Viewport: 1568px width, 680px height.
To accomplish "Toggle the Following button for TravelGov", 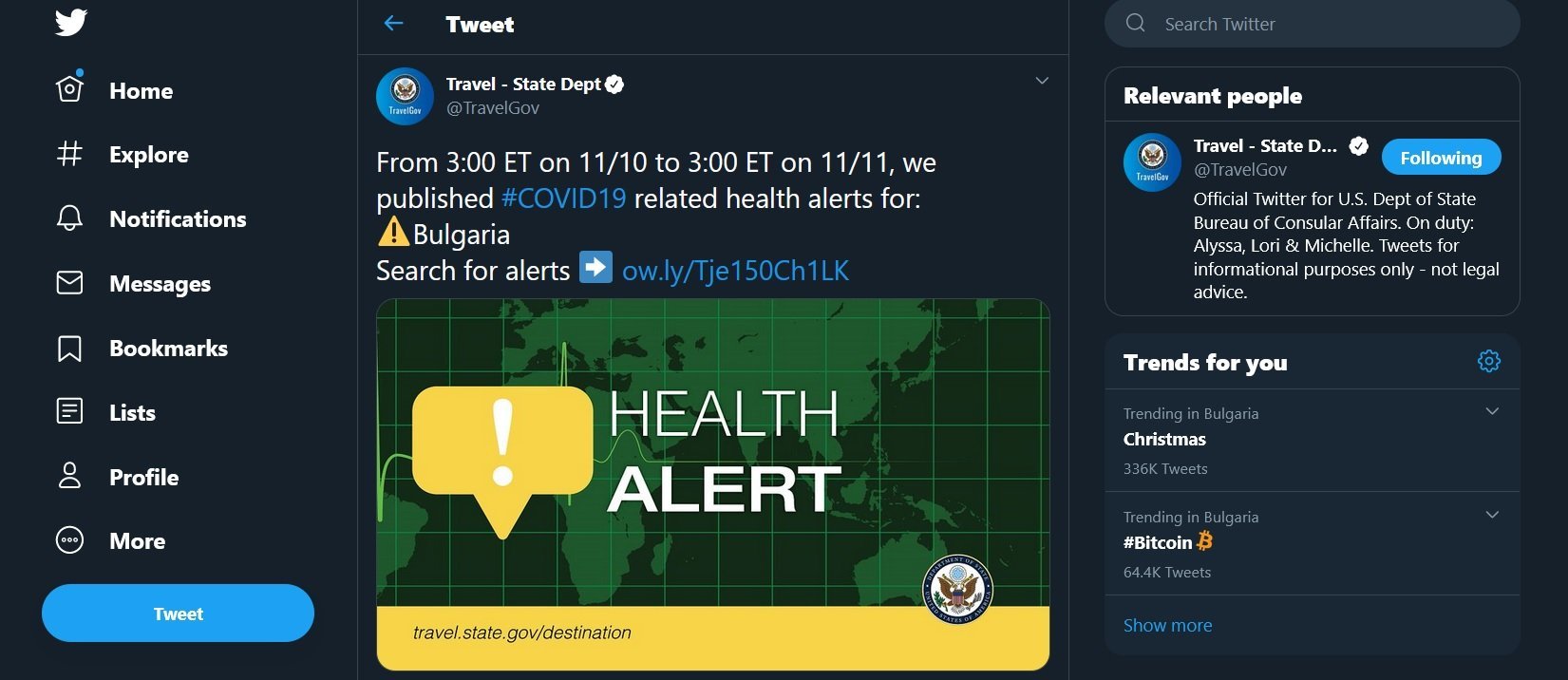I will click(1441, 158).
